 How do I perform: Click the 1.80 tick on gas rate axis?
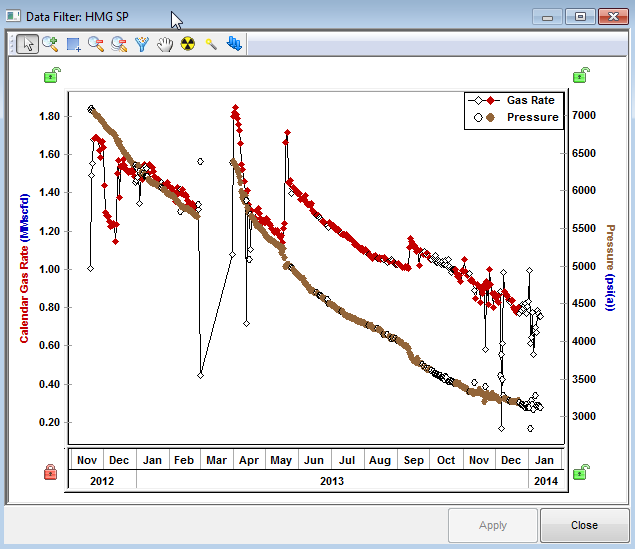49,117
